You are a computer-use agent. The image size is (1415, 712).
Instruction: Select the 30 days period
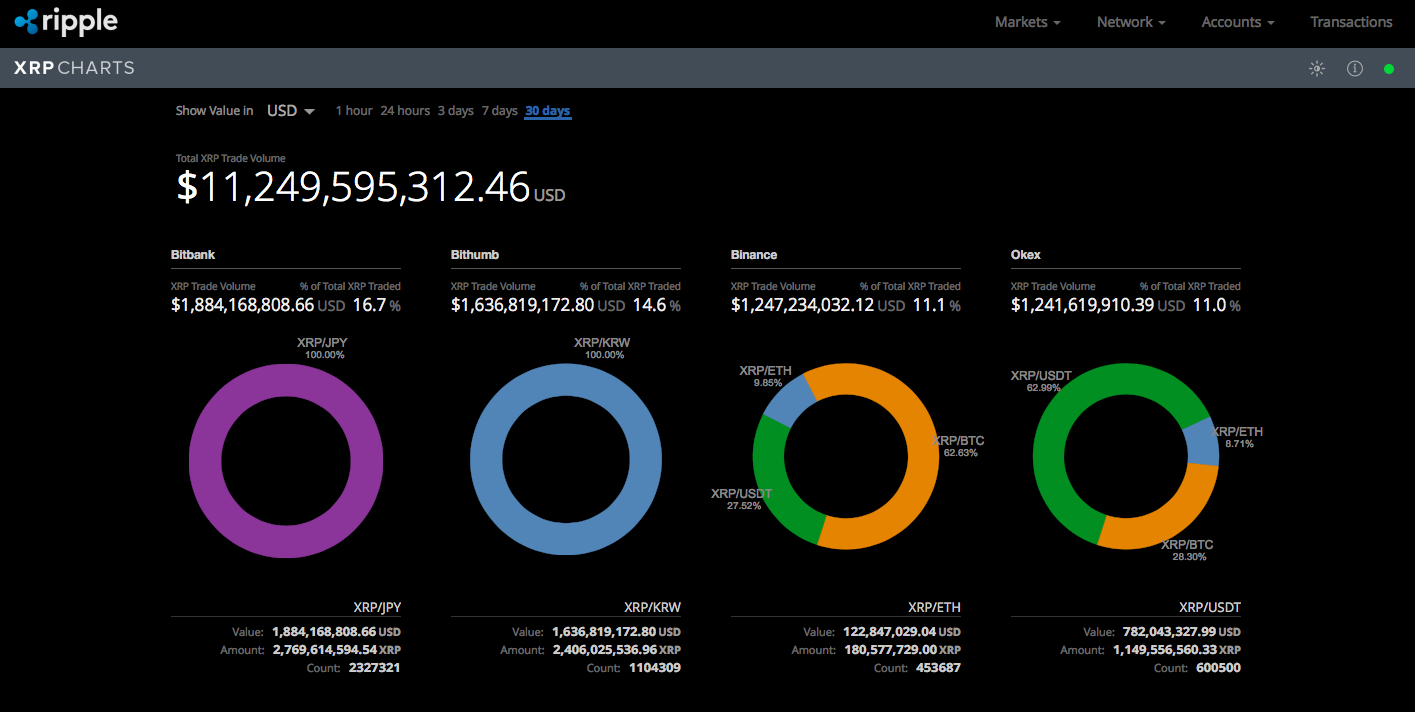coord(548,111)
